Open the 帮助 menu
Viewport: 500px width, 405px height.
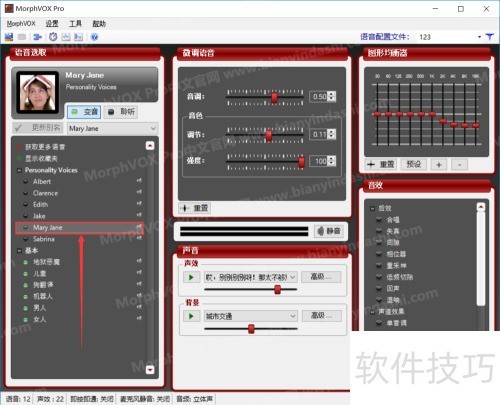tap(99, 24)
